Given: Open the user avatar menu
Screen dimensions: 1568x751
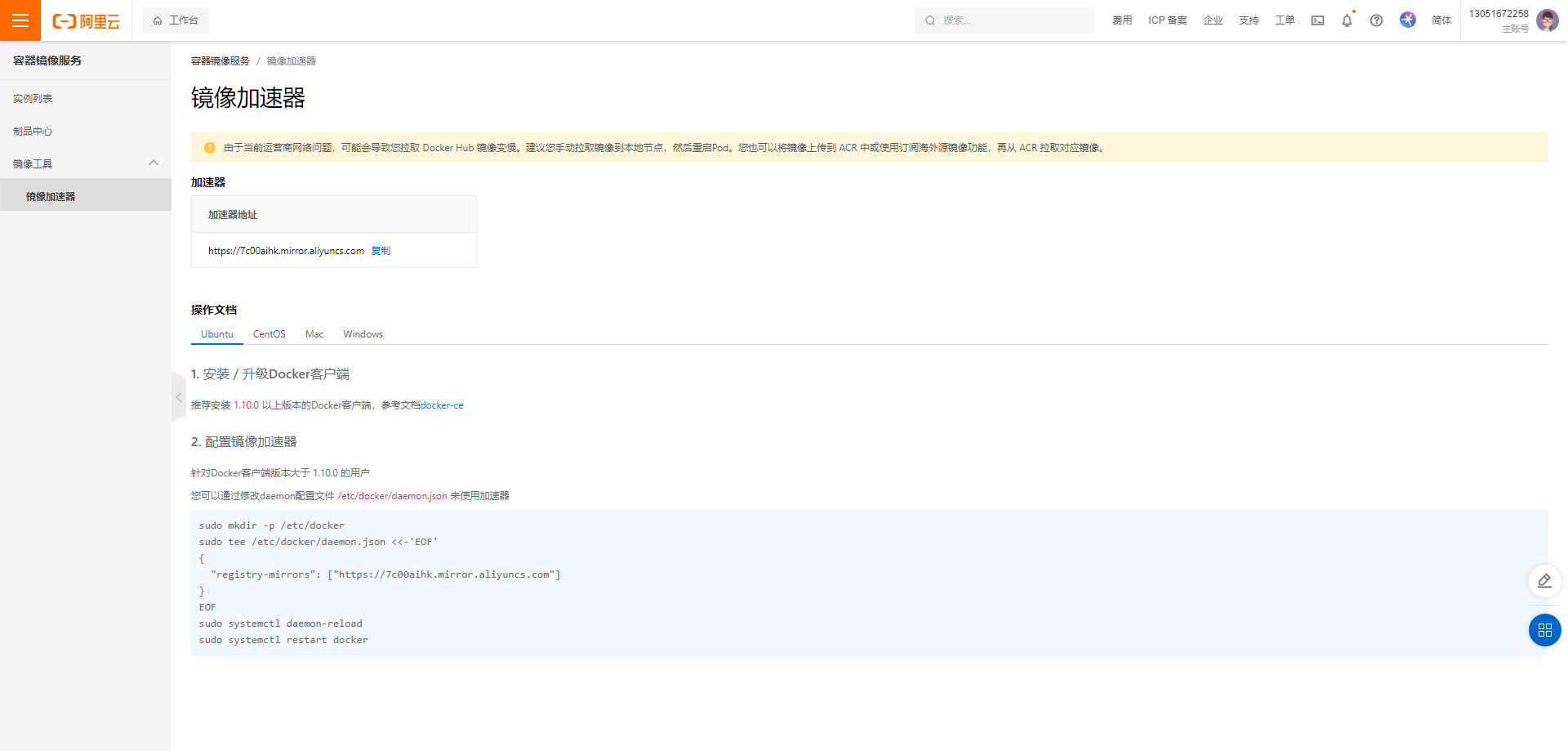Looking at the screenshot, I should coord(1547,20).
